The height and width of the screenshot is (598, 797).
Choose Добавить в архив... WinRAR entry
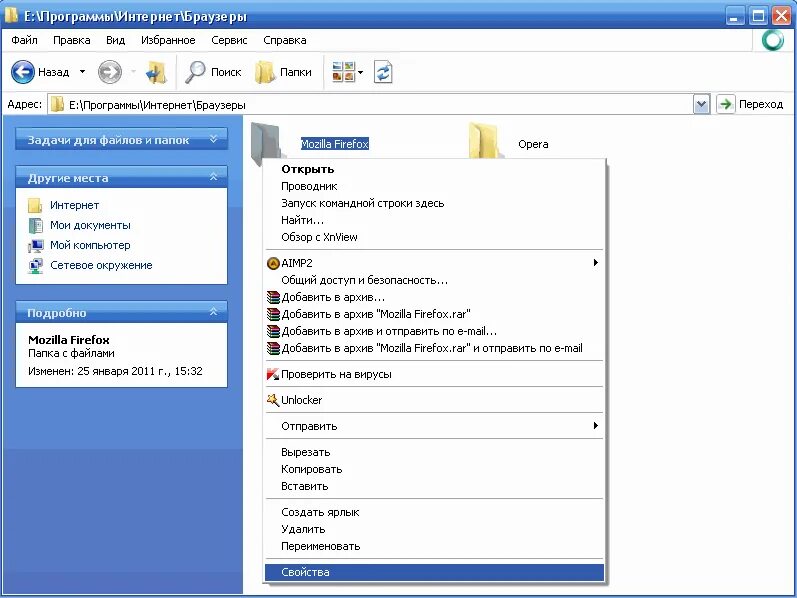click(x=434, y=297)
